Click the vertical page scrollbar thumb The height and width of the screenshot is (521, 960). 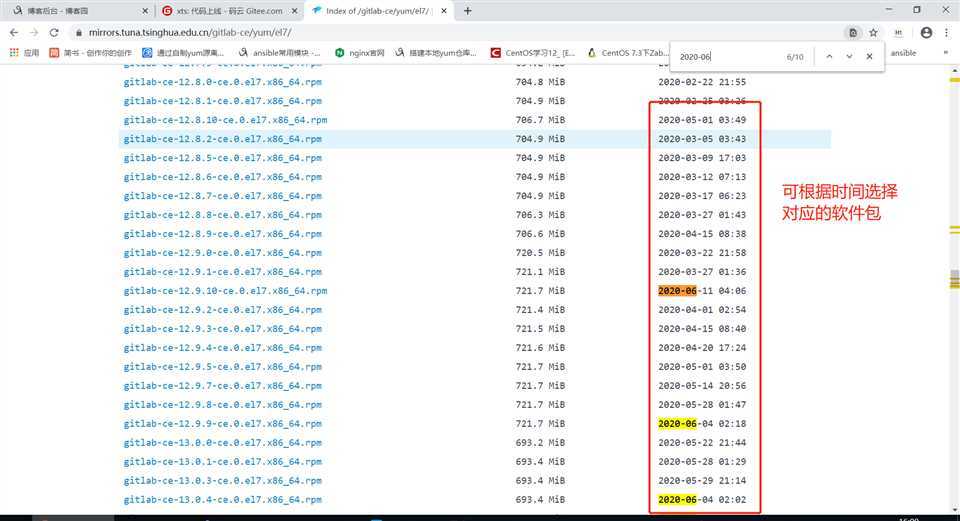click(954, 279)
